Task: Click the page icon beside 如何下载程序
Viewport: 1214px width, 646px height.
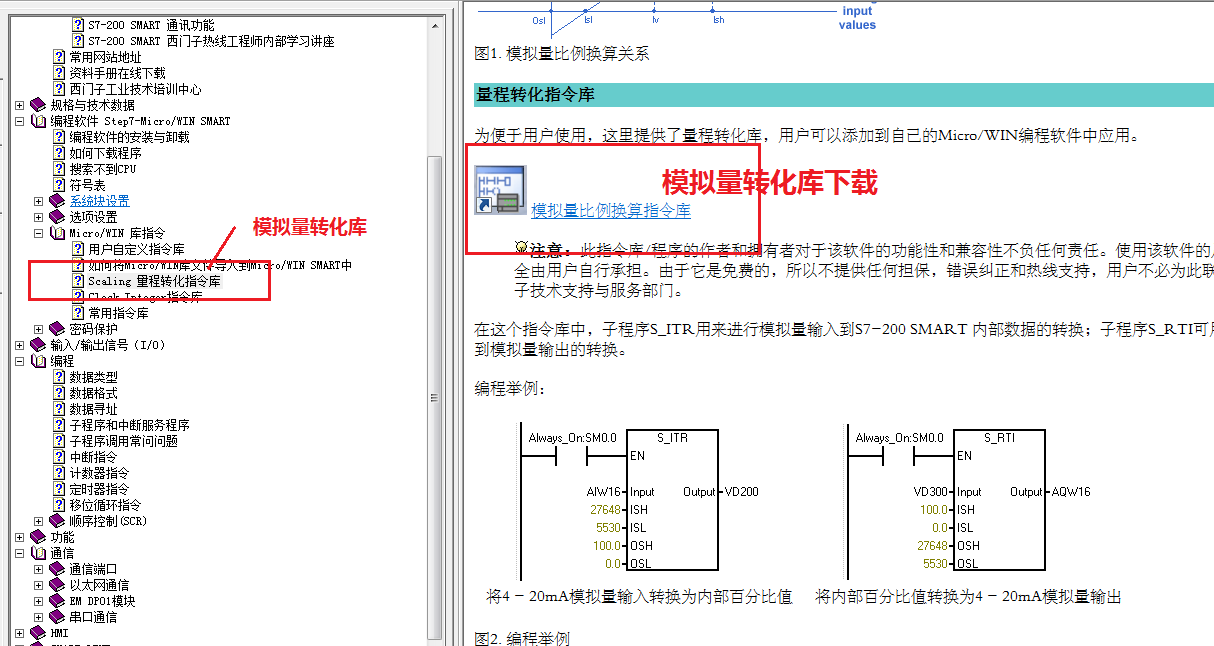Action: pyautogui.click(x=59, y=153)
